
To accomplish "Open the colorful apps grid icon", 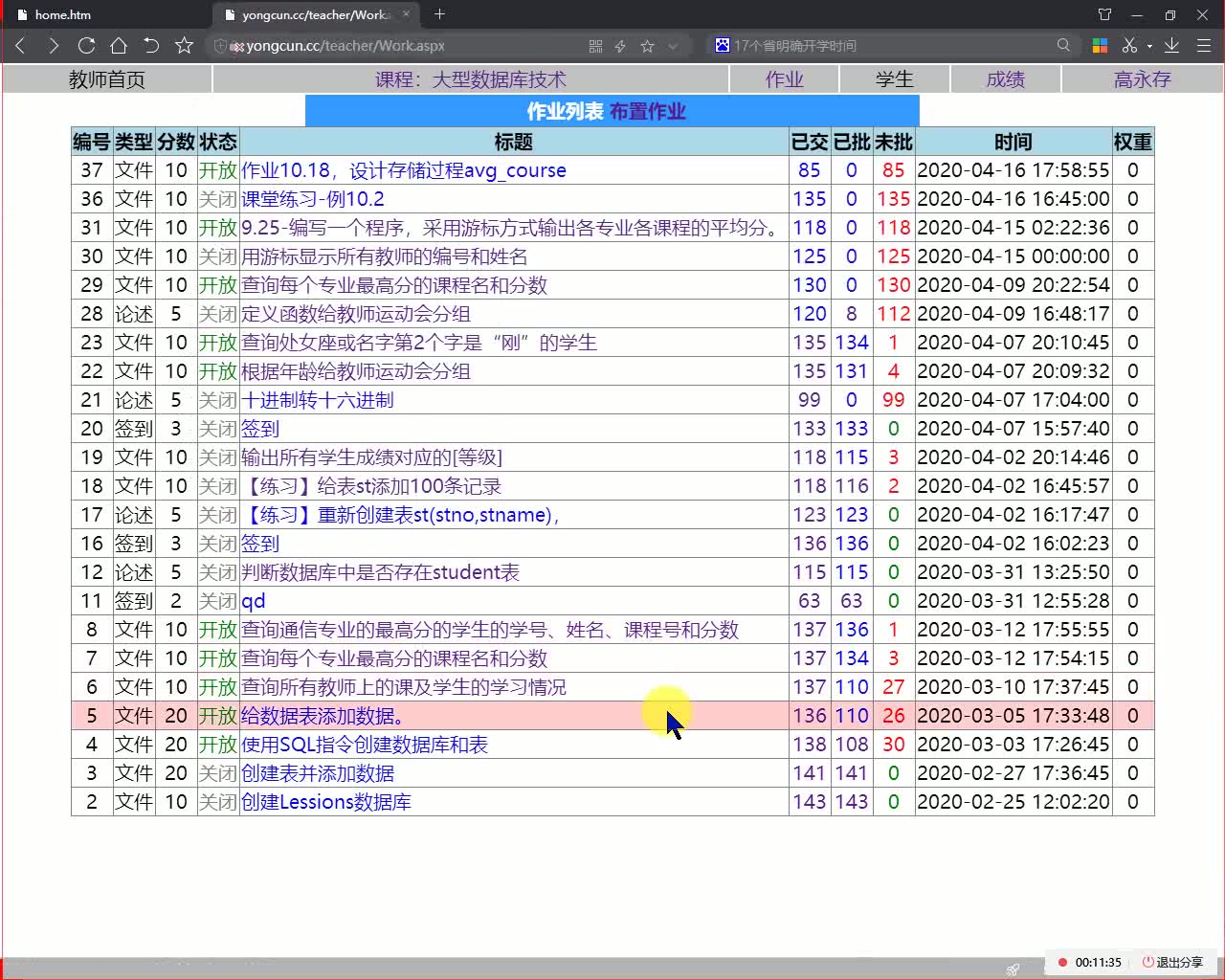I will point(1100,45).
